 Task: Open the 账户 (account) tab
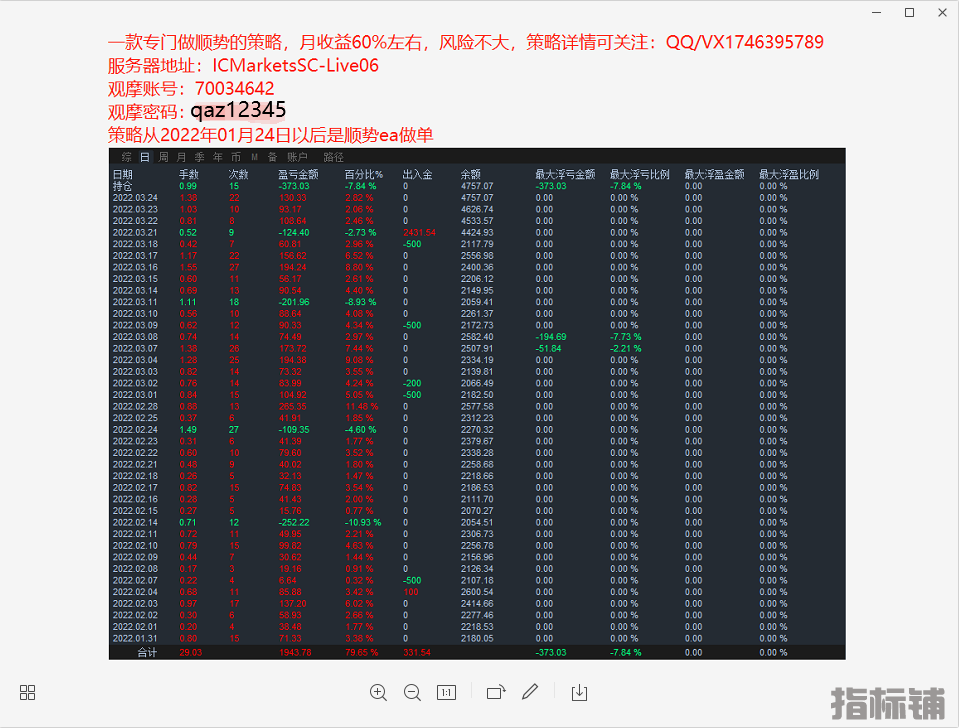297,157
